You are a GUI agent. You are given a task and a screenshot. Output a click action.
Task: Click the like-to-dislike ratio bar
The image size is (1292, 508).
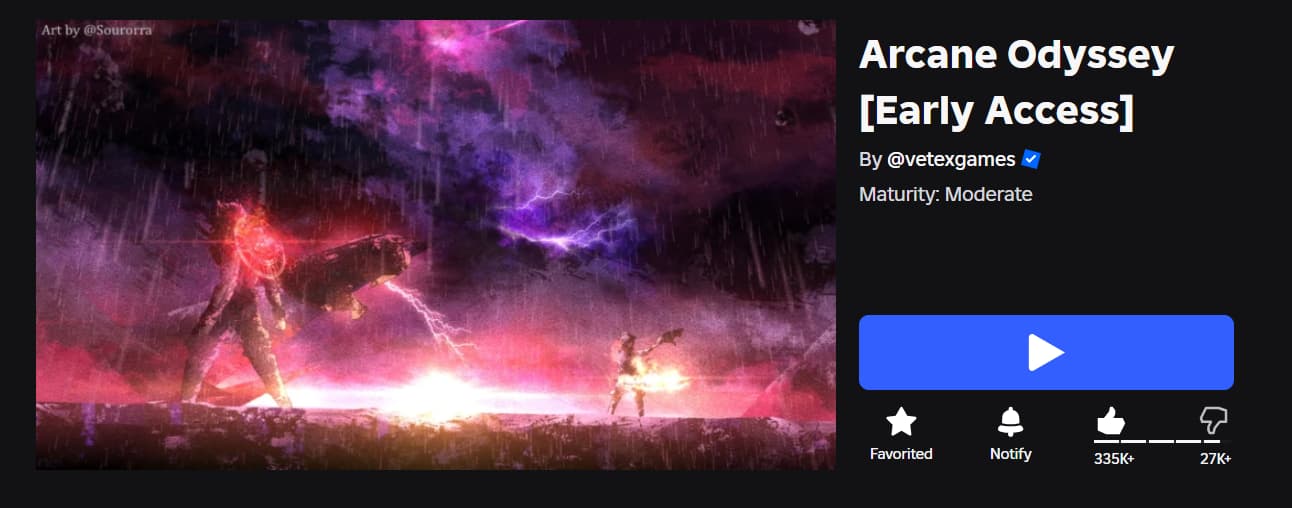1157,441
